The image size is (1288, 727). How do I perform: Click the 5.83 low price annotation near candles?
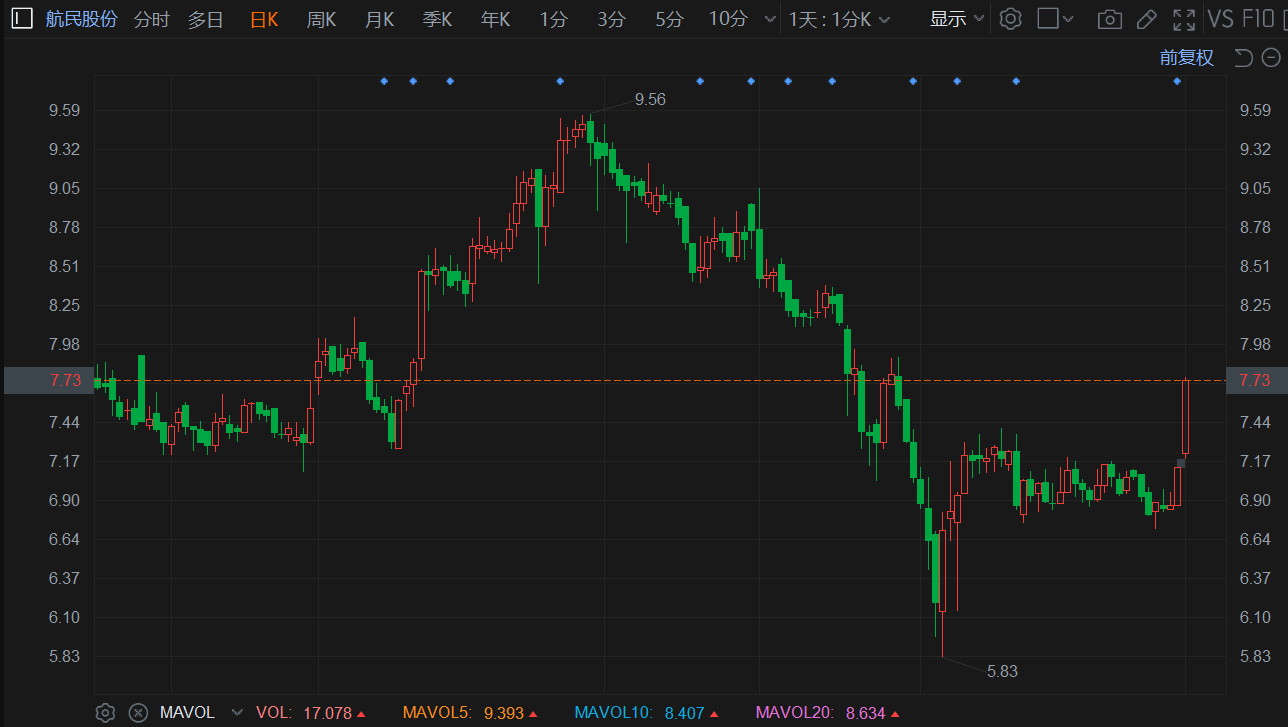click(x=1002, y=671)
